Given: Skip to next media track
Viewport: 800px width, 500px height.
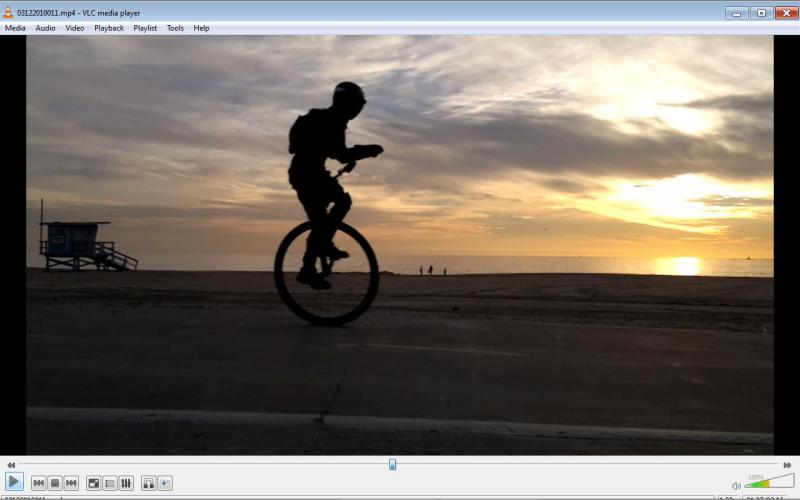Looking at the screenshot, I should pyautogui.click(x=71, y=483).
